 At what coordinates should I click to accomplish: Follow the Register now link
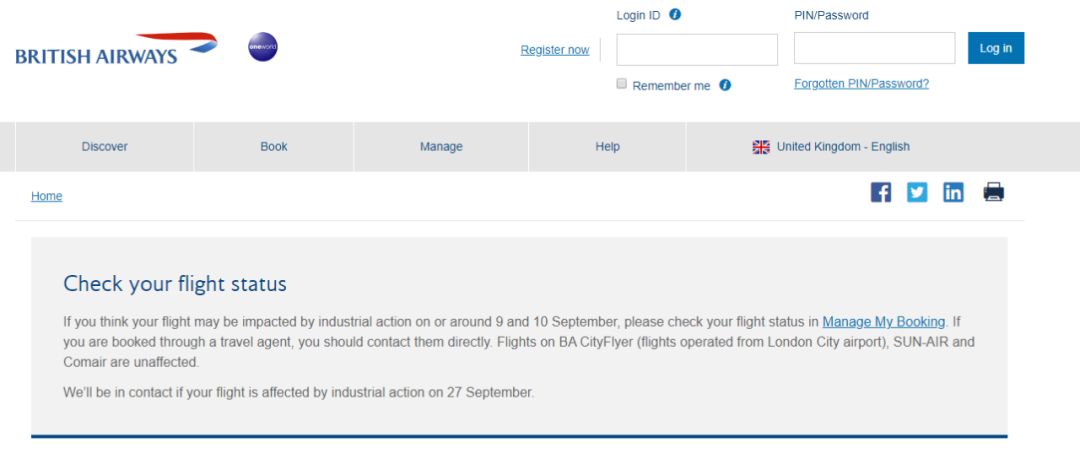(x=554, y=50)
